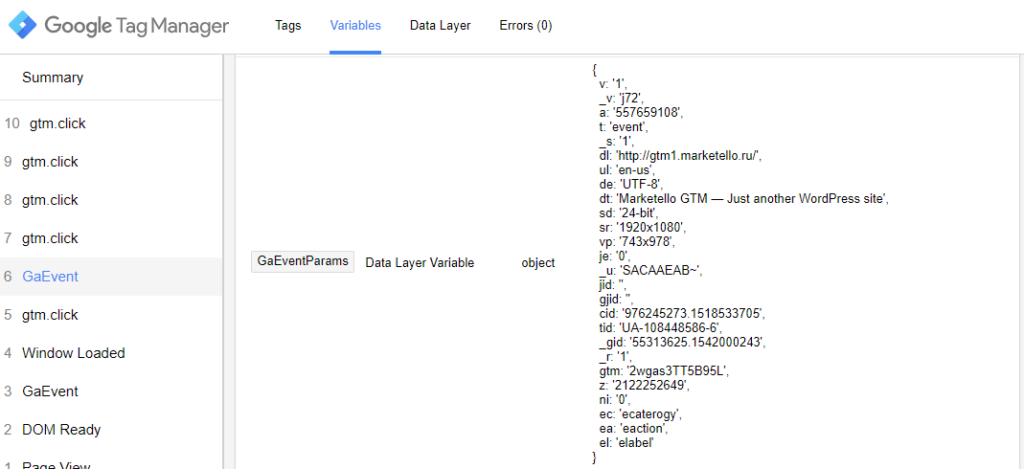
Task: Select the Window Loaded event
Action: 73,353
